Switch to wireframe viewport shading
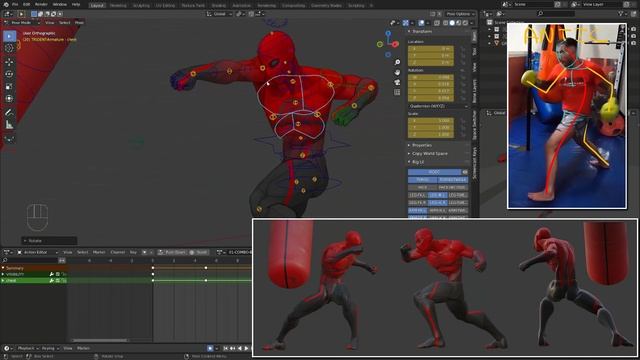 click(x=445, y=23)
